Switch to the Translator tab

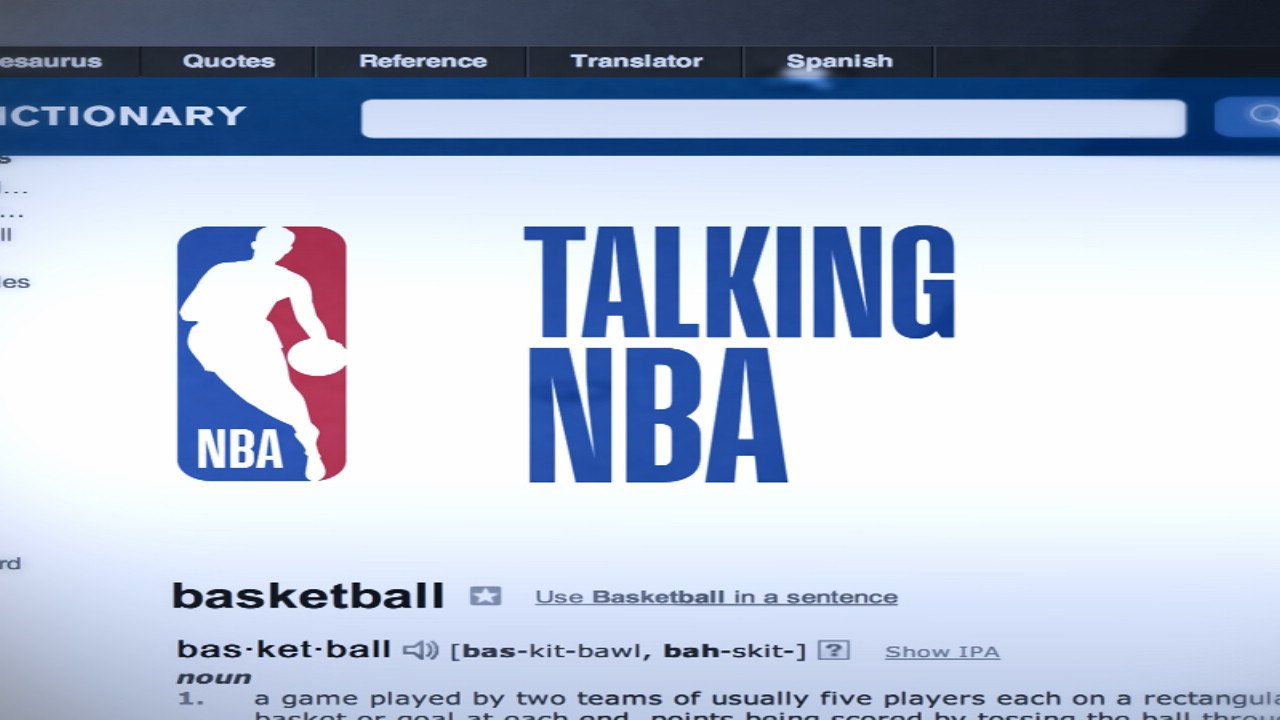[x=636, y=61]
